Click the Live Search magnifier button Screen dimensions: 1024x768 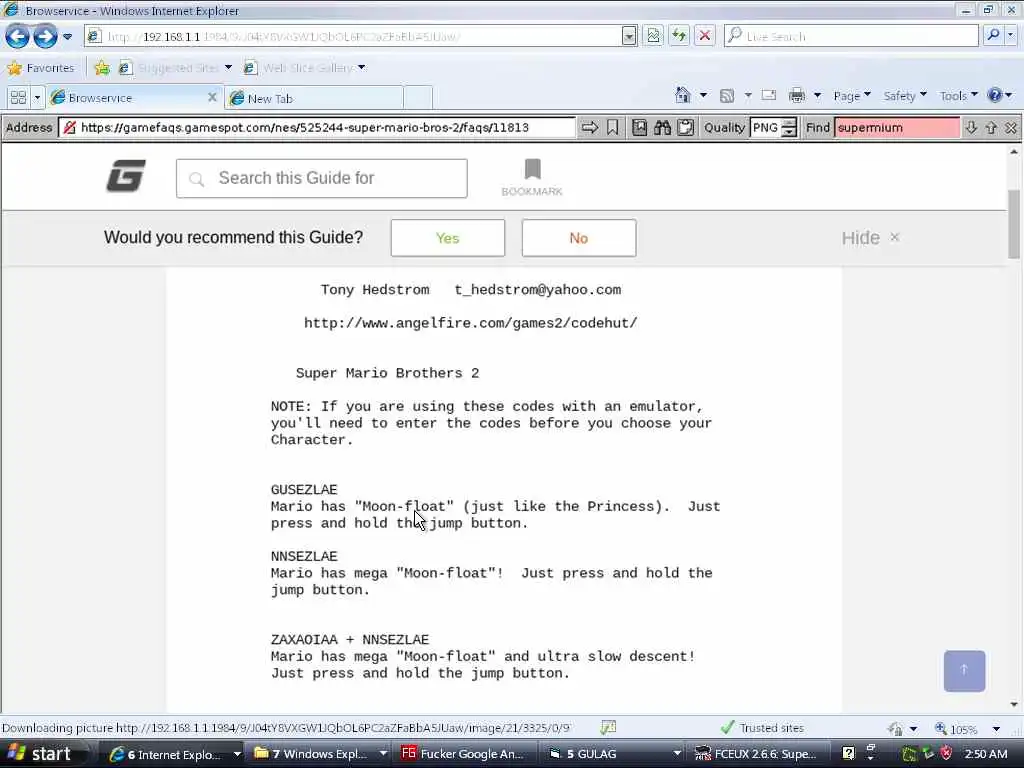[x=993, y=35]
